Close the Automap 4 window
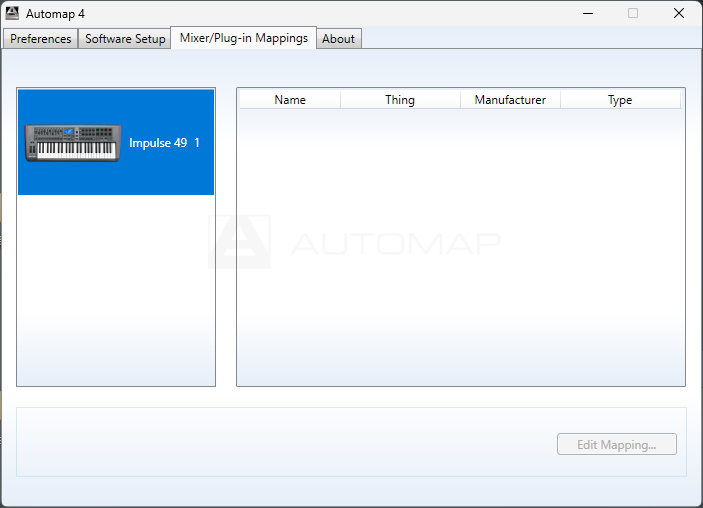This screenshot has width=703, height=508. (679, 14)
